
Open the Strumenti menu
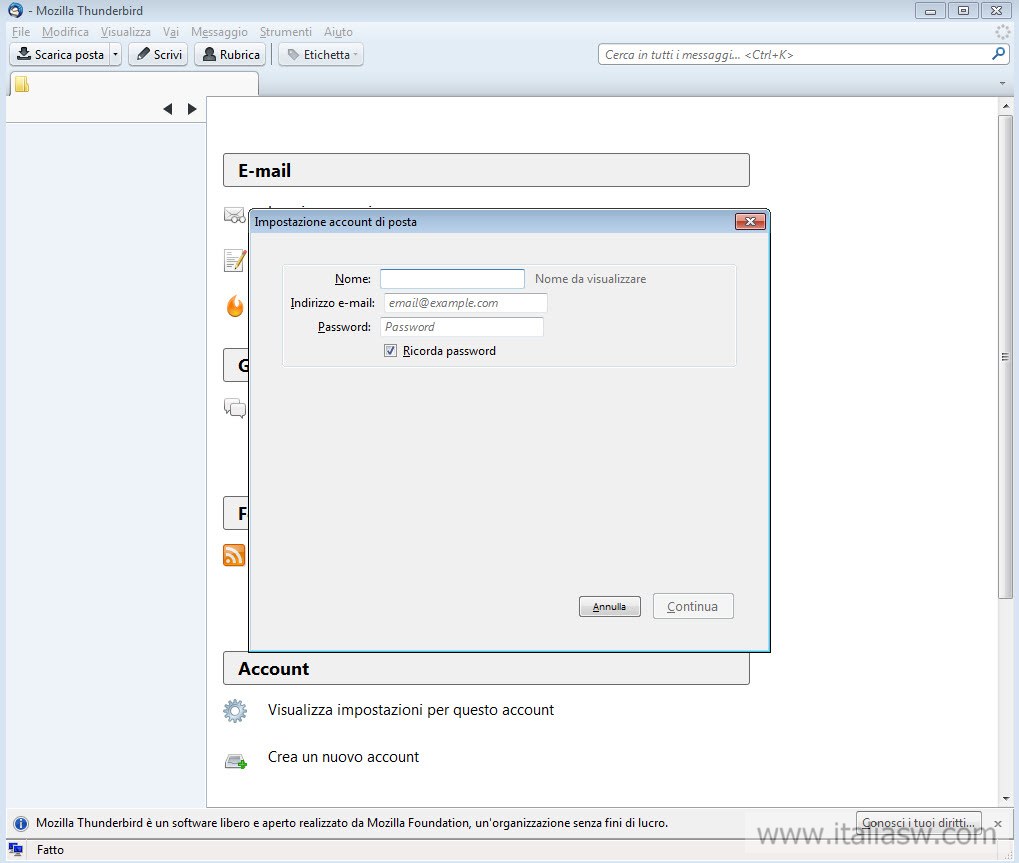(285, 32)
